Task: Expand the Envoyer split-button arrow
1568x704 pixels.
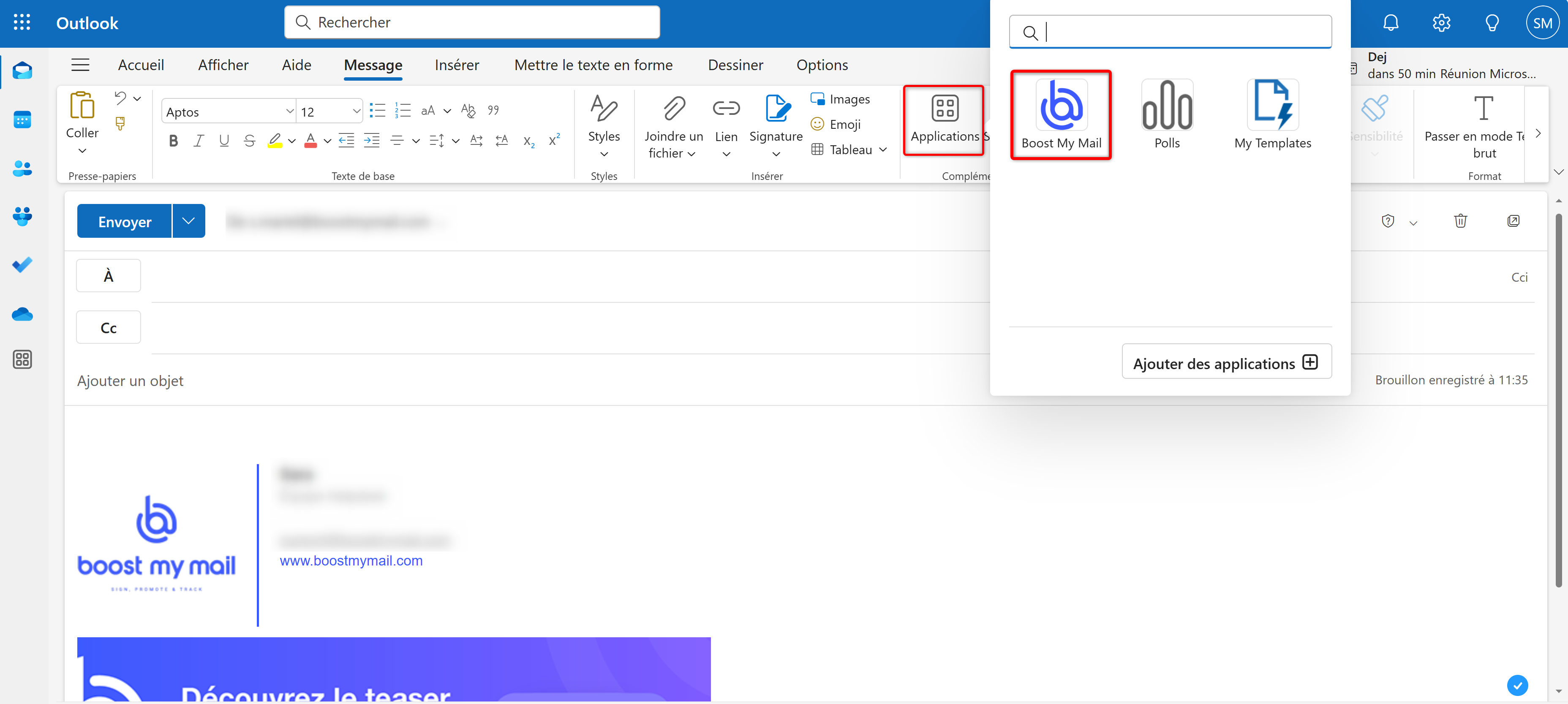Action: coord(188,220)
